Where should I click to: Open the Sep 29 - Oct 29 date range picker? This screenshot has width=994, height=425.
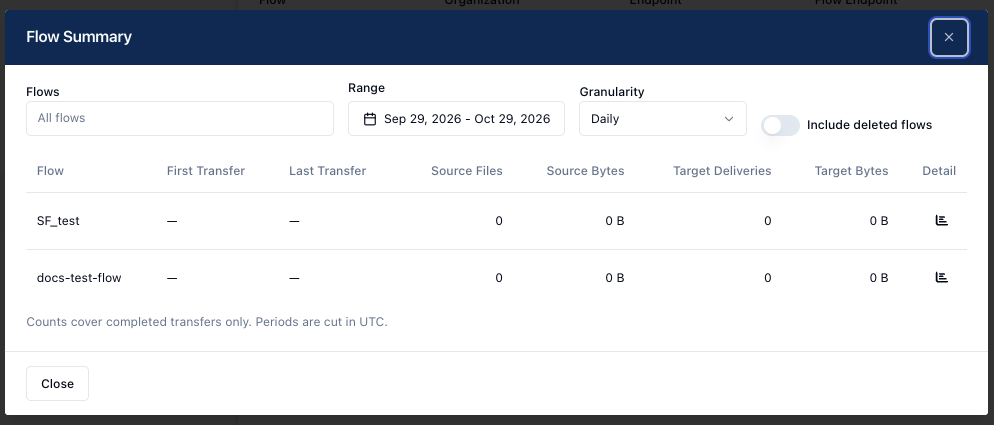[x=456, y=119]
